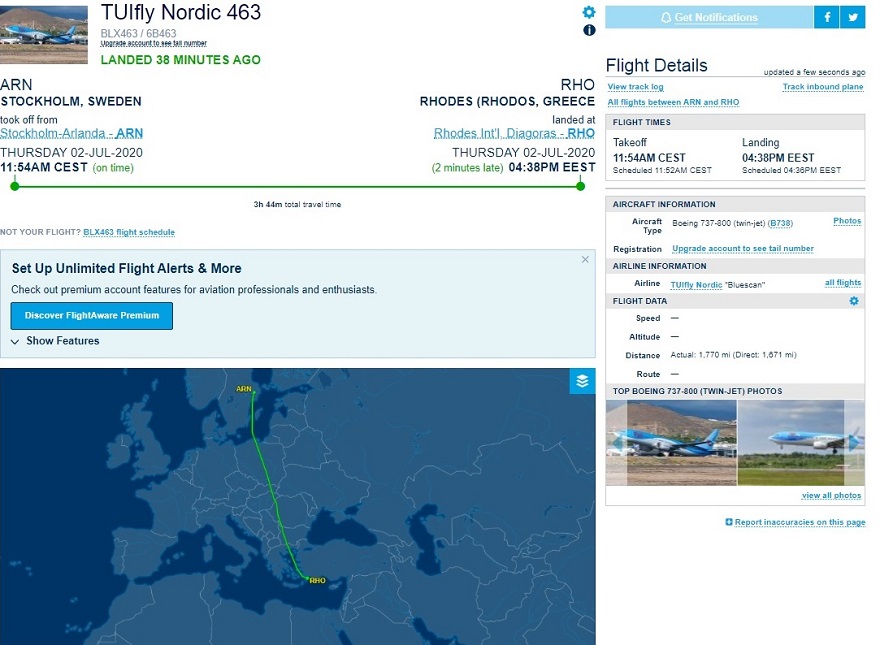The height and width of the screenshot is (645, 880).
Task: Expand Show Features section
Action: (56, 341)
